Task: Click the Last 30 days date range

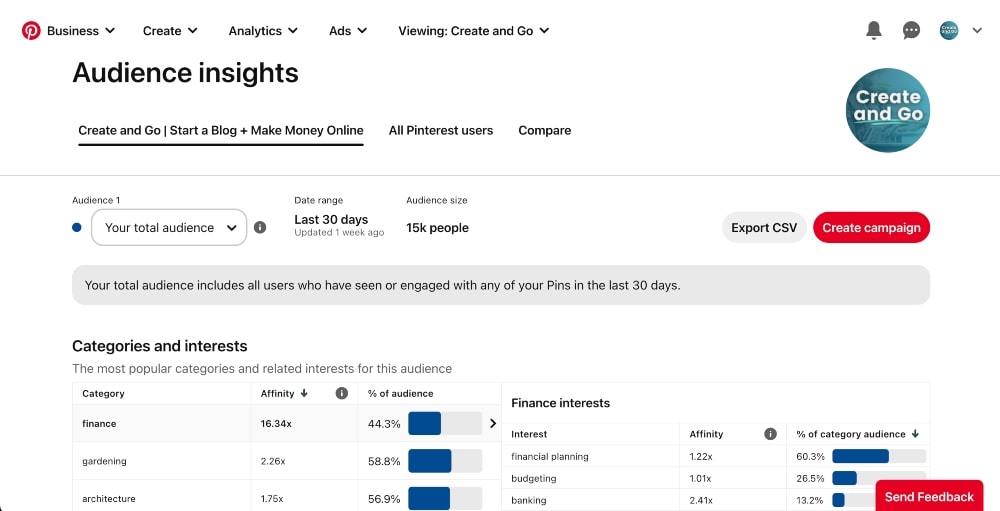Action: tap(331, 219)
